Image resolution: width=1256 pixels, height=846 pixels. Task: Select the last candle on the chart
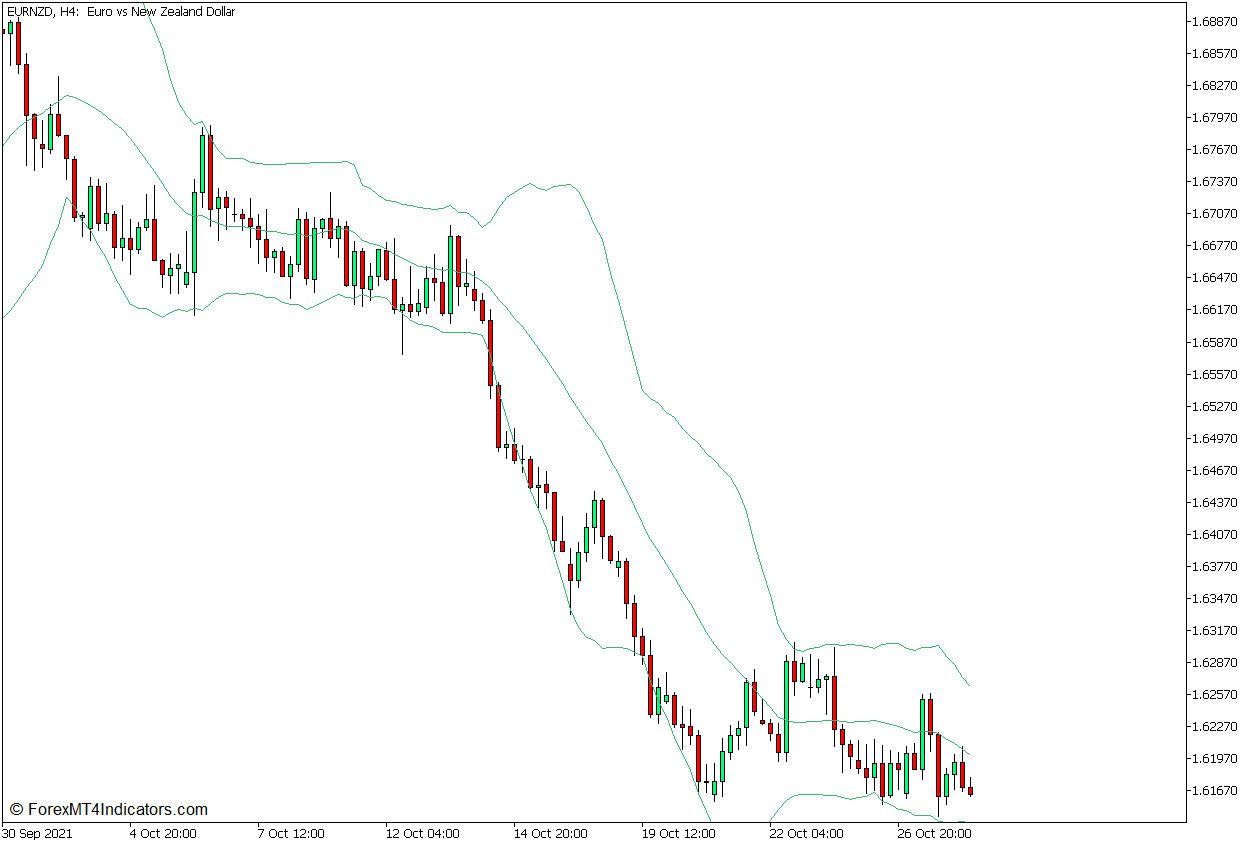[x=971, y=790]
